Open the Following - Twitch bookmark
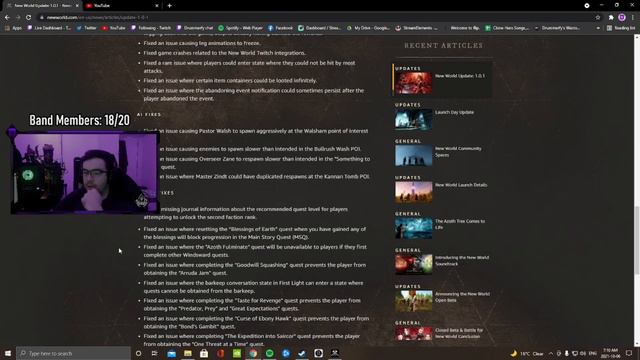This screenshot has height=360, width=640. 151,28
